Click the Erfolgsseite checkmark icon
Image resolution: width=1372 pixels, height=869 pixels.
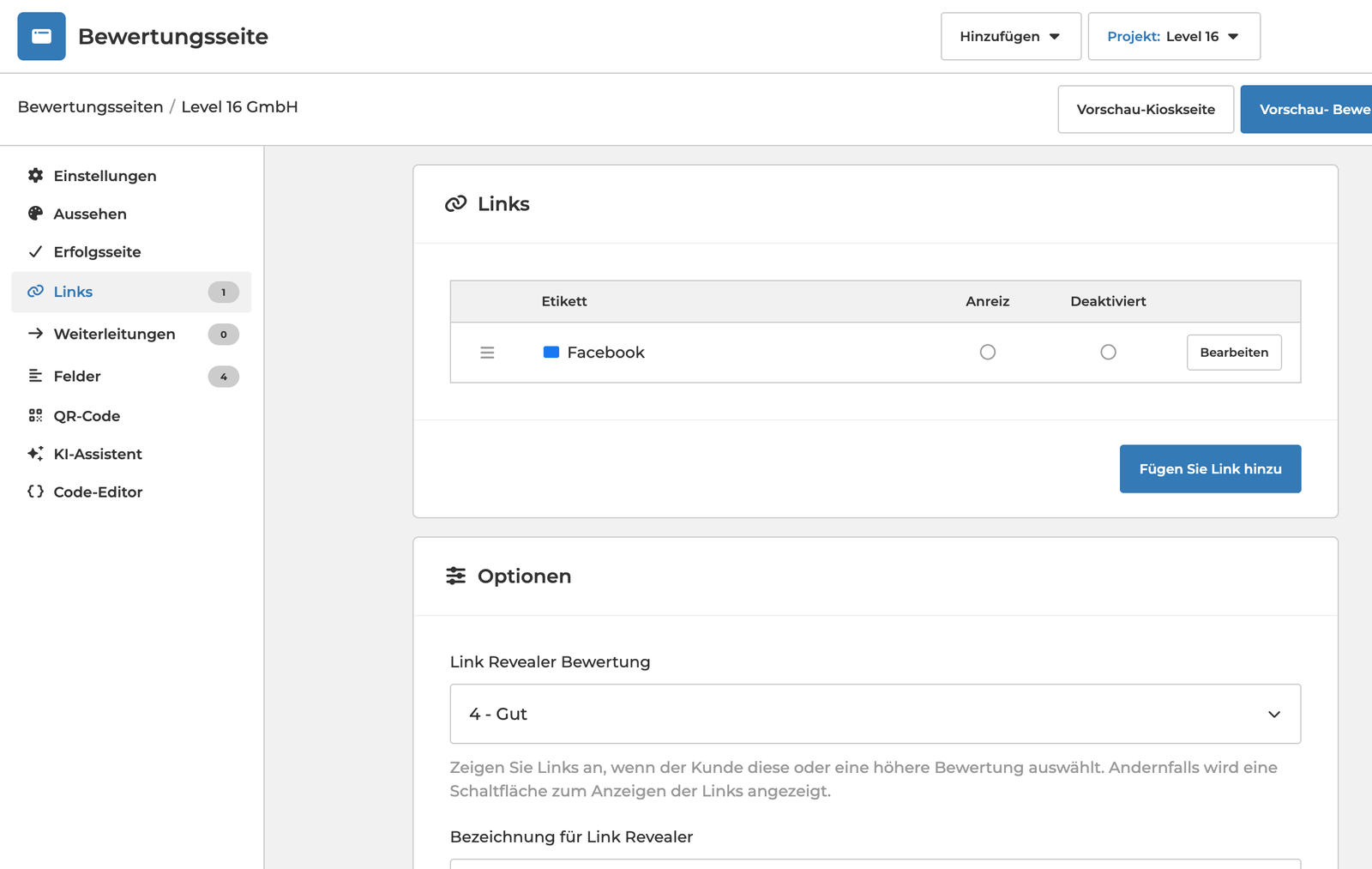coord(35,251)
